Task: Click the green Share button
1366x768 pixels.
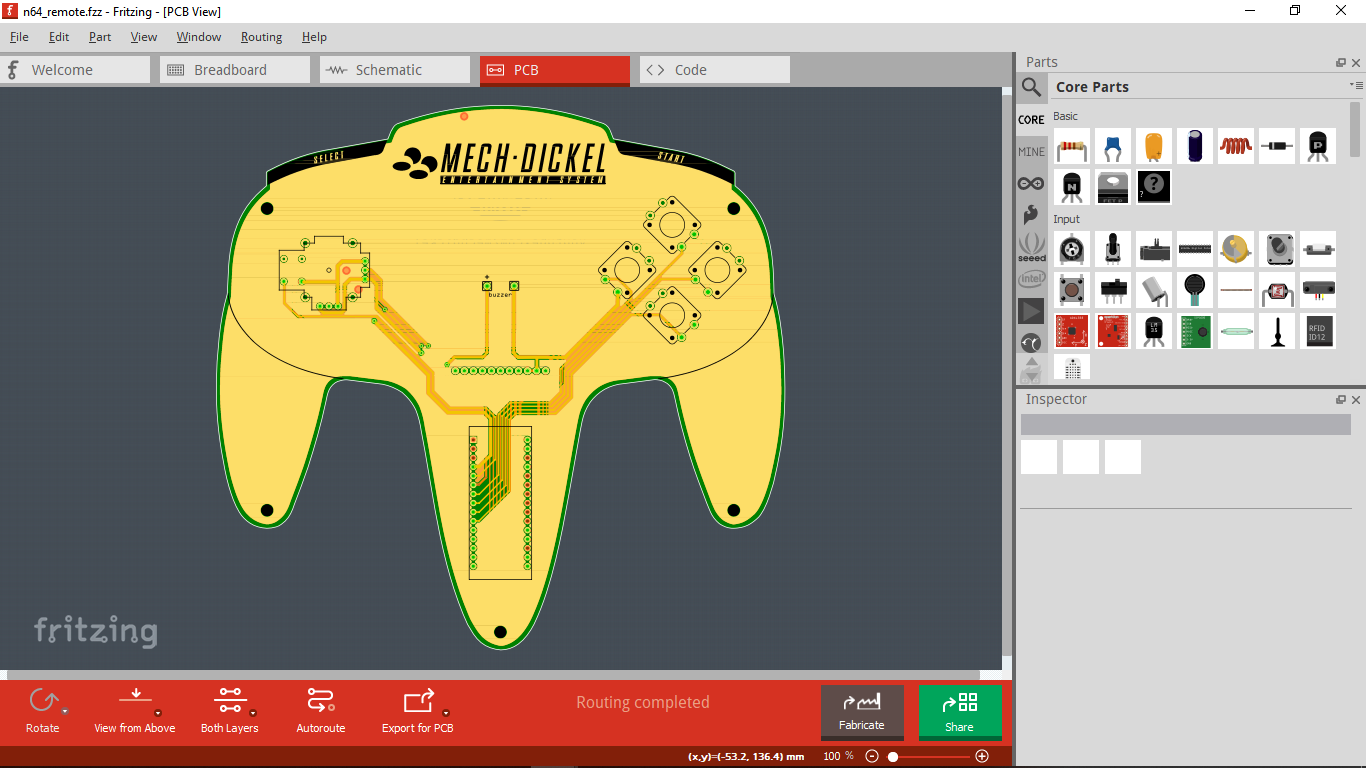Action: pyautogui.click(x=960, y=711)
